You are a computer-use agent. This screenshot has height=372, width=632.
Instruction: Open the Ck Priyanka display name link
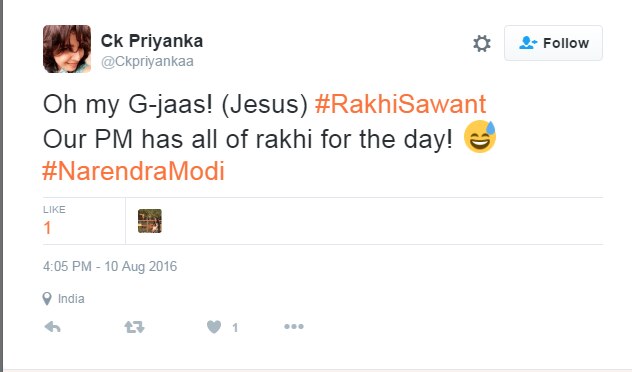(x=152, y=41)
